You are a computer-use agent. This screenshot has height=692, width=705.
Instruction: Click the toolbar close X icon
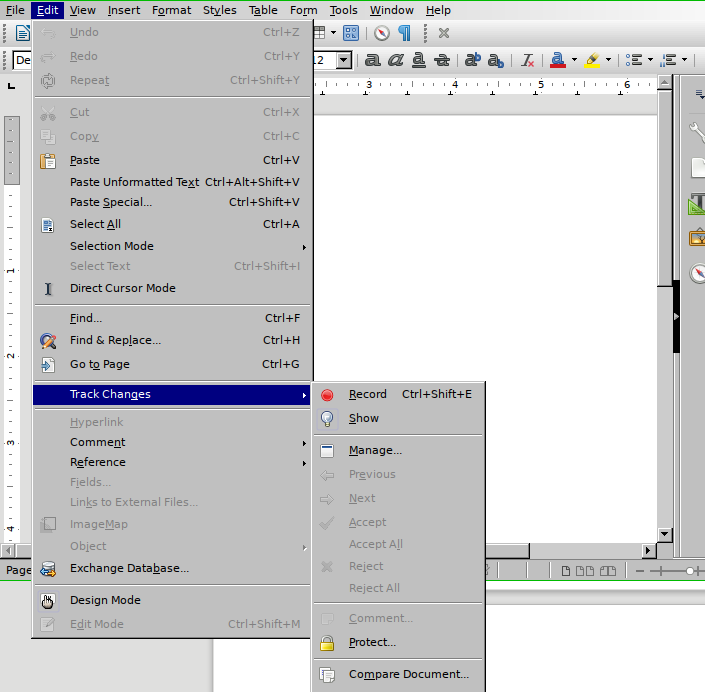[444, 33]
